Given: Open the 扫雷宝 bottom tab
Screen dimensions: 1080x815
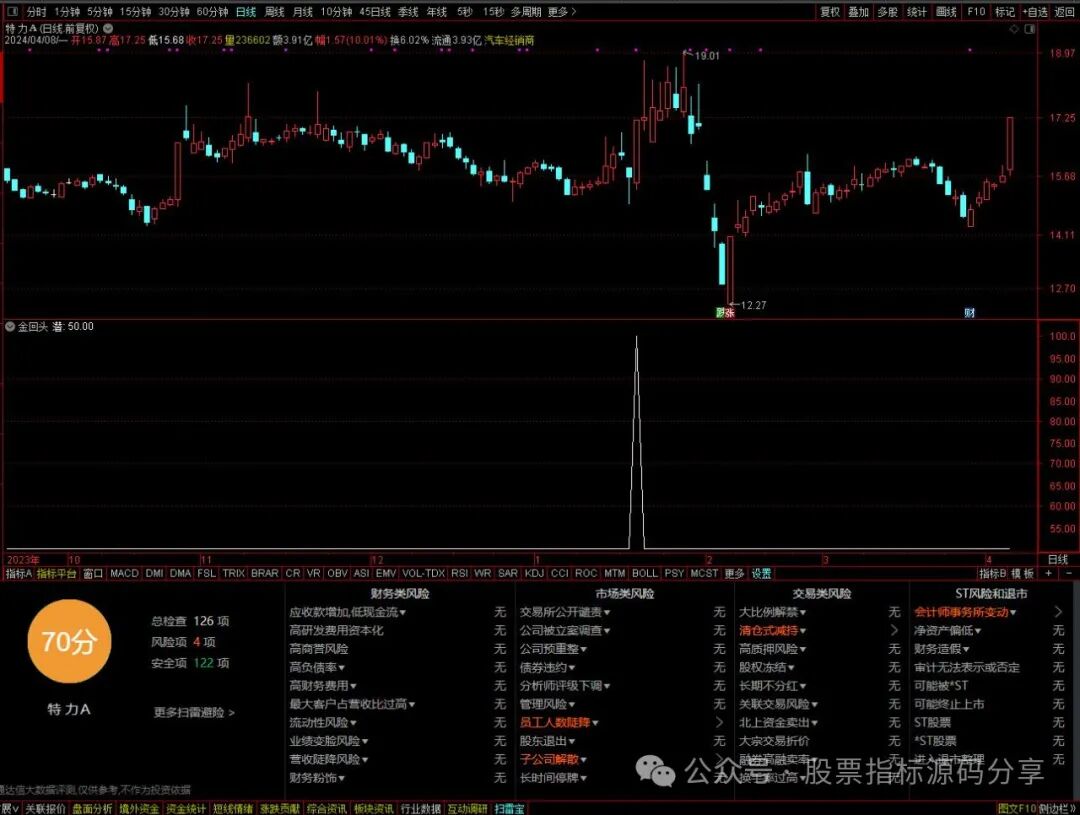Looking at the screenshot, I should tap(509, 809).
